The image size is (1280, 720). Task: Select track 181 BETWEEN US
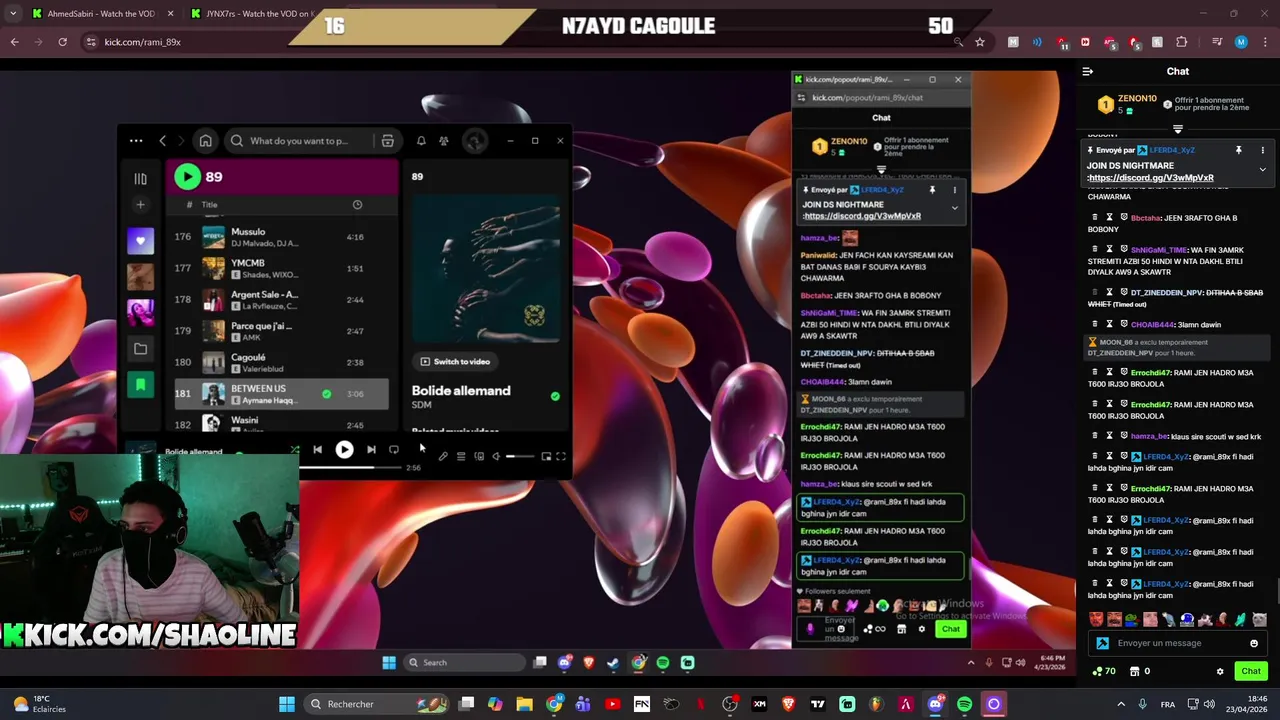(x=282, y=394)
